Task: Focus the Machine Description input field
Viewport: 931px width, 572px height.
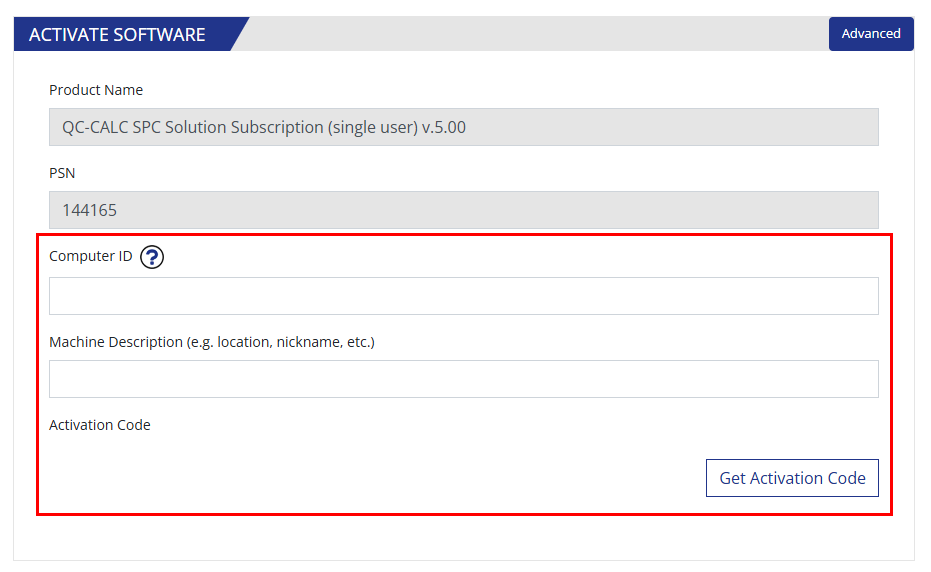Action: point(464,379)
